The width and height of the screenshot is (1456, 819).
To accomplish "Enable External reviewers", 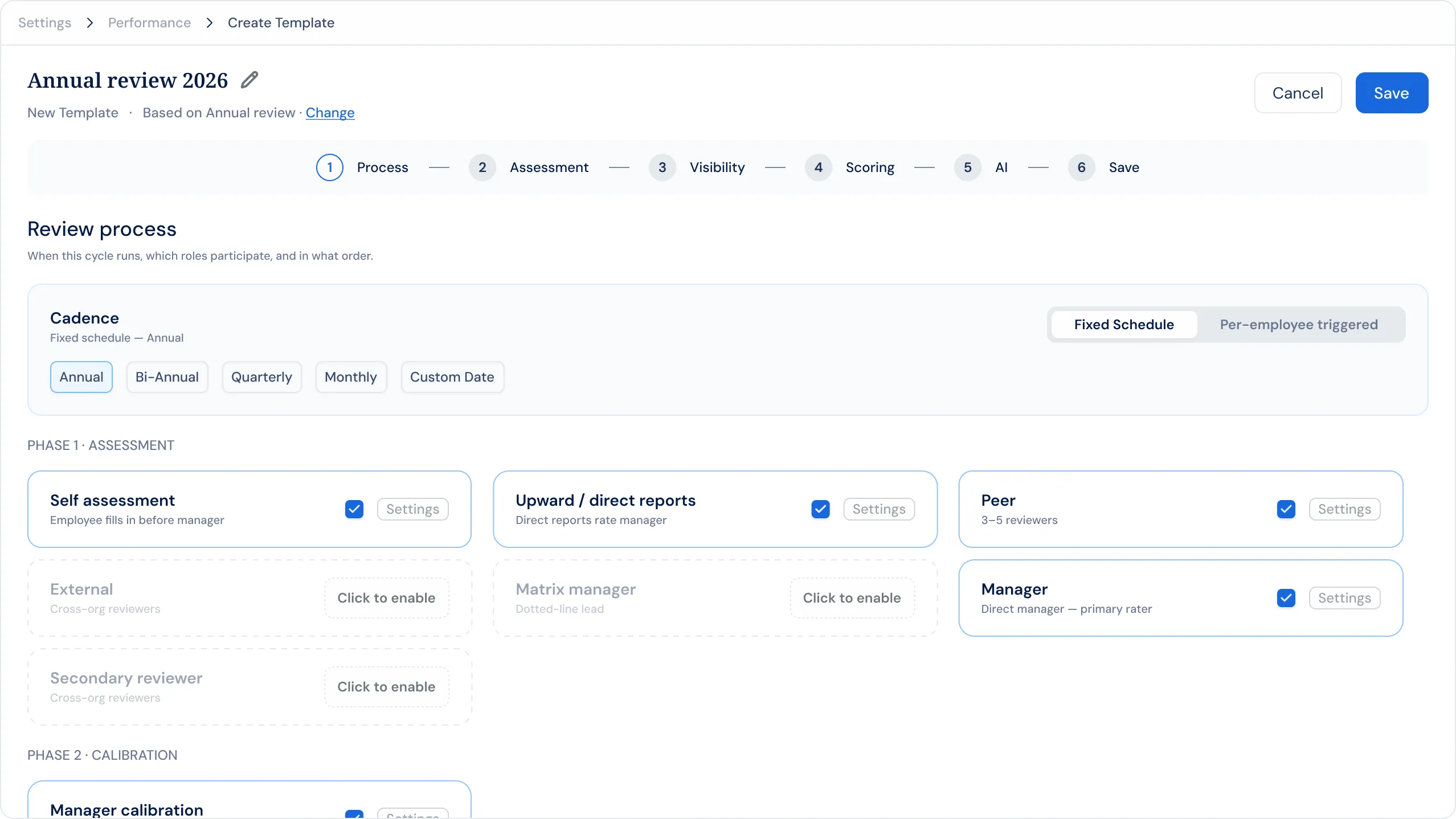I will (387, 598).
